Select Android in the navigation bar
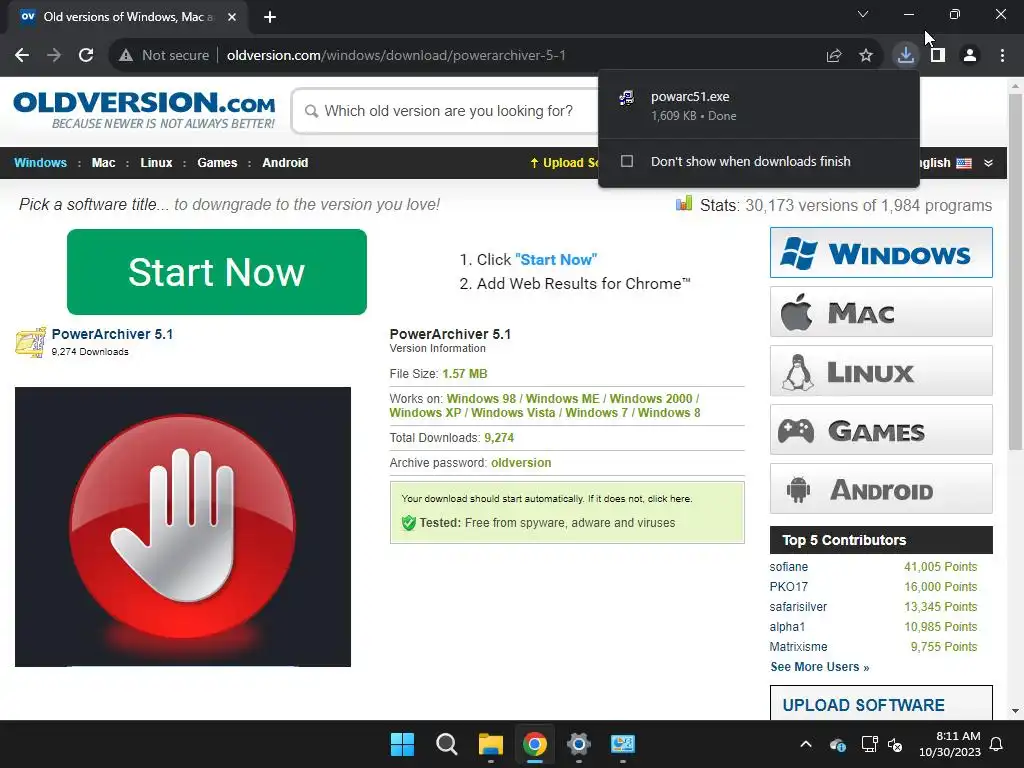 point(285,163)
